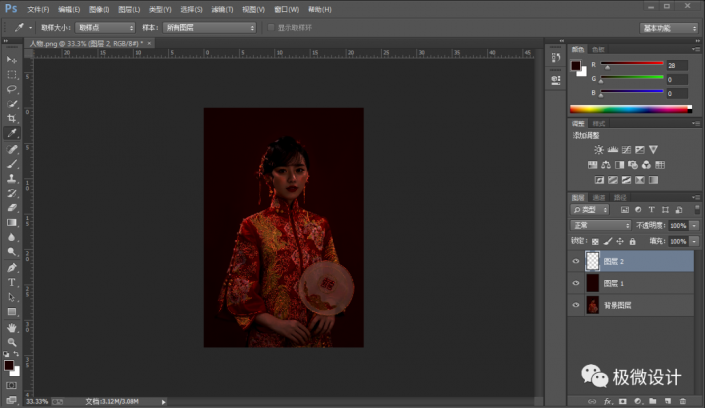Image resolution: width=705 pixels, height=408 pixels.
Task: Filter layers by type layers
Action: 651,210
